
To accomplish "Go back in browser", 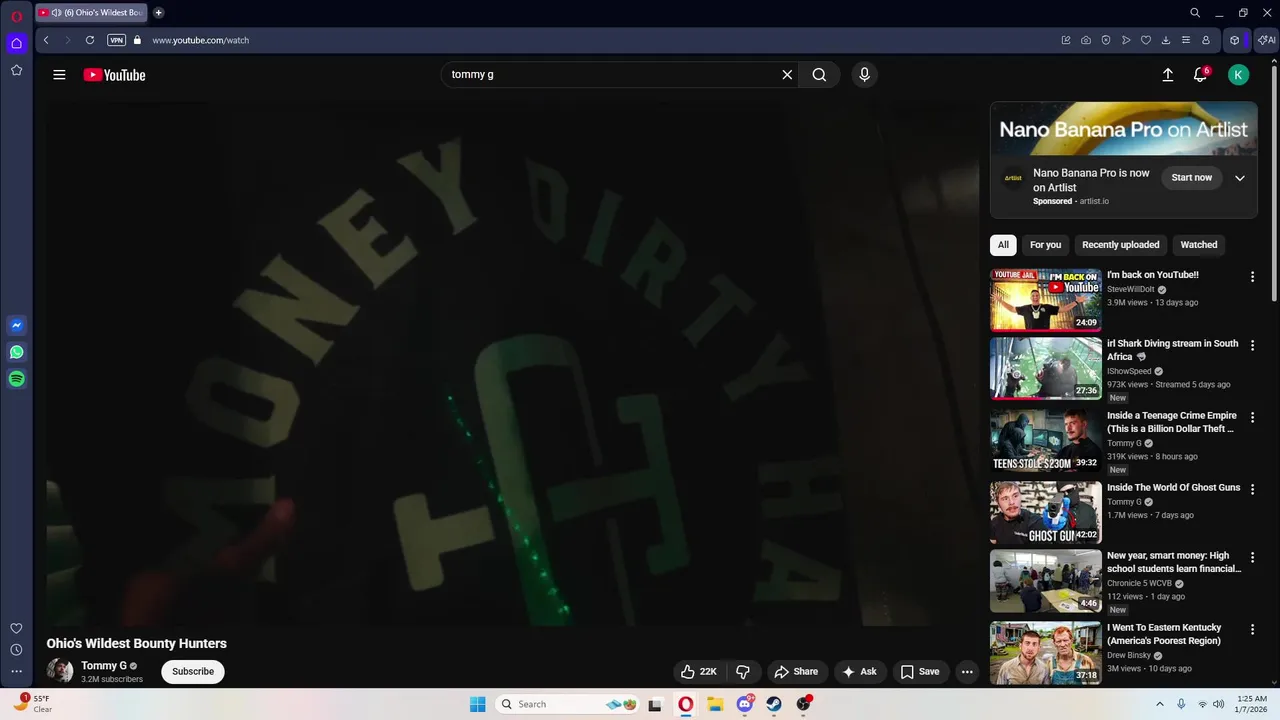I will click(x=46, y=40).
